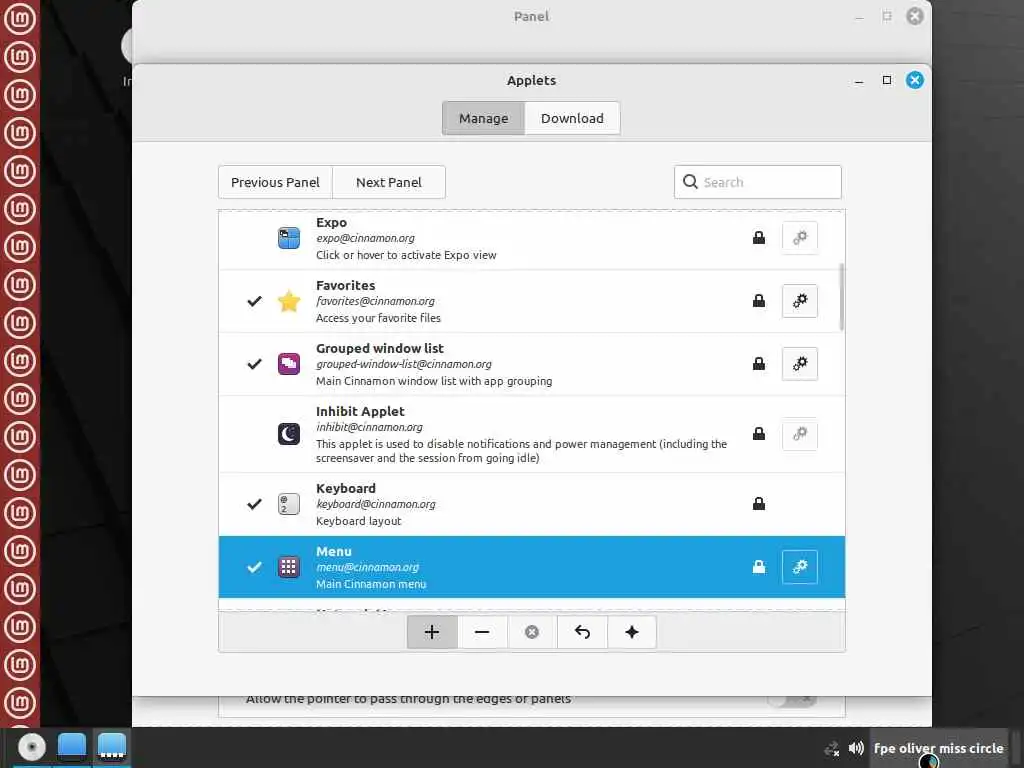
Task: Click the topmost Mint logo in left panel
Action: pos(20,18)
